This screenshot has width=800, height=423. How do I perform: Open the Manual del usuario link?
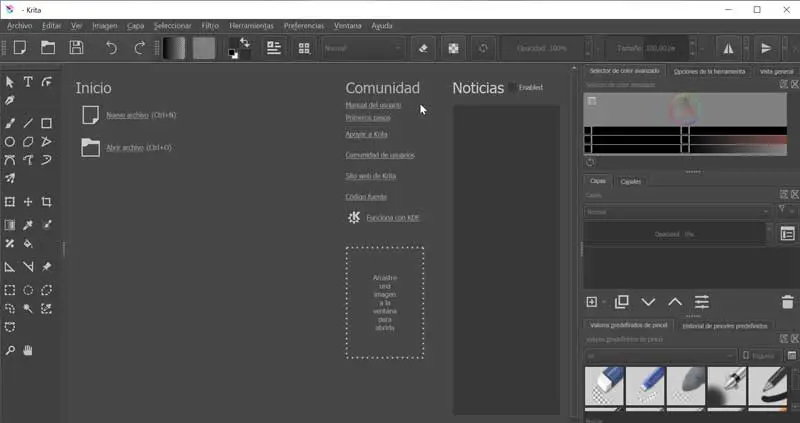[375, 104]
